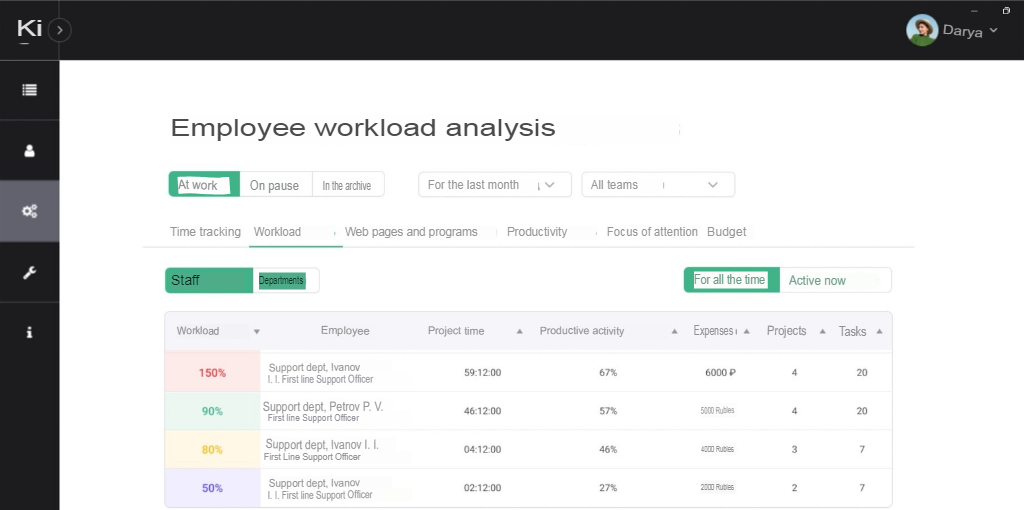Expand sidebar with the arrow icon
This screenshot has height=510, width=1024.
point(60,30)
